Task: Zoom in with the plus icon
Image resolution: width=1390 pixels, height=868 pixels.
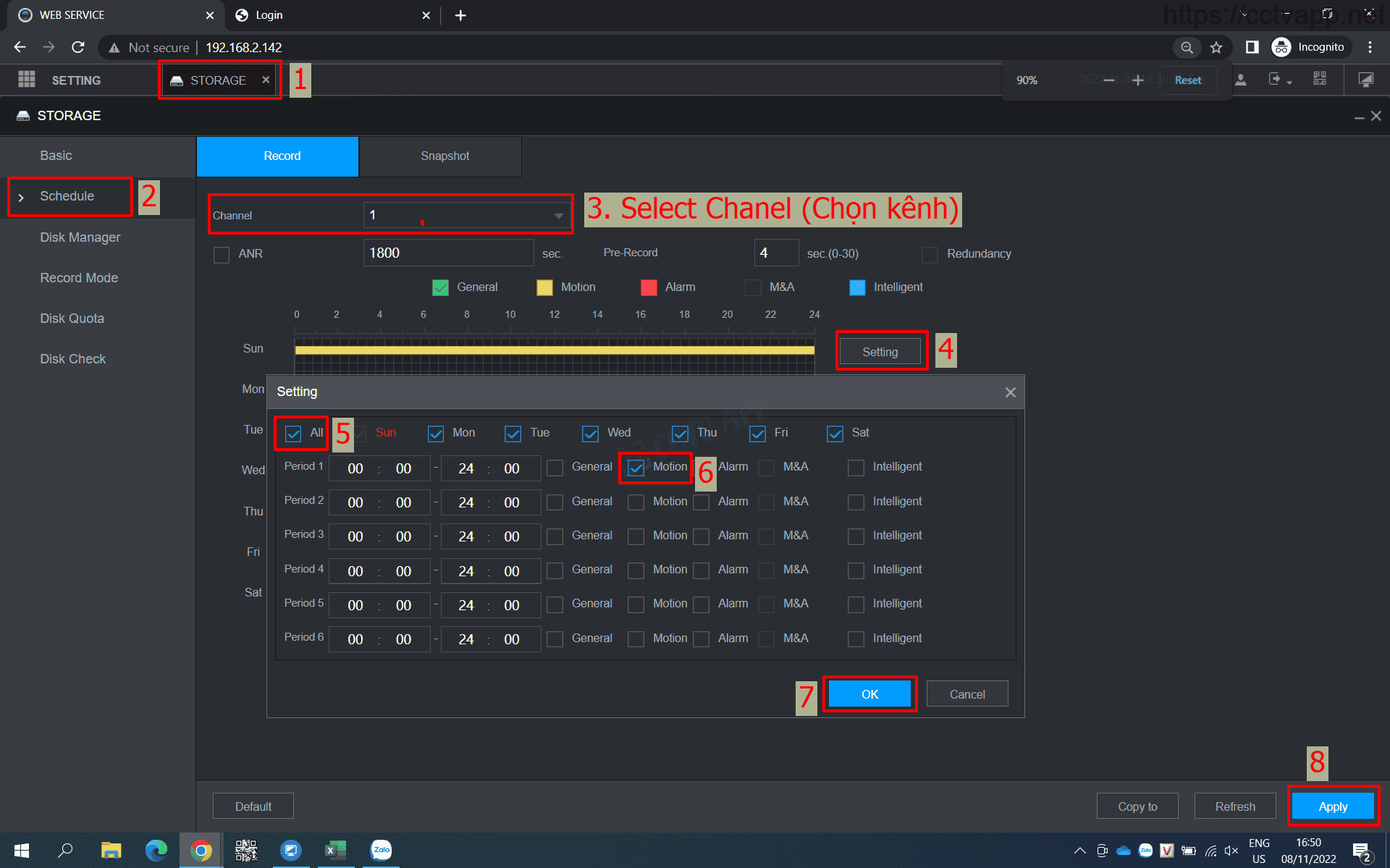Action: click(x=1138, y=80)
